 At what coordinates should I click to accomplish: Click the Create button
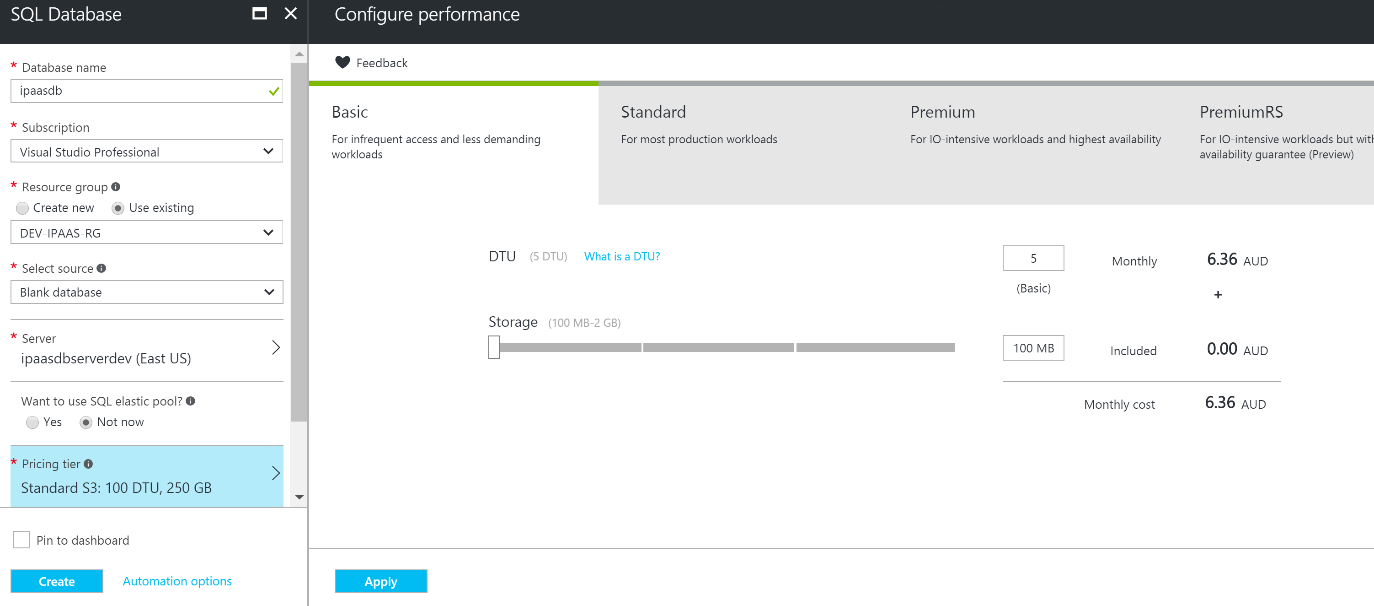57,581
